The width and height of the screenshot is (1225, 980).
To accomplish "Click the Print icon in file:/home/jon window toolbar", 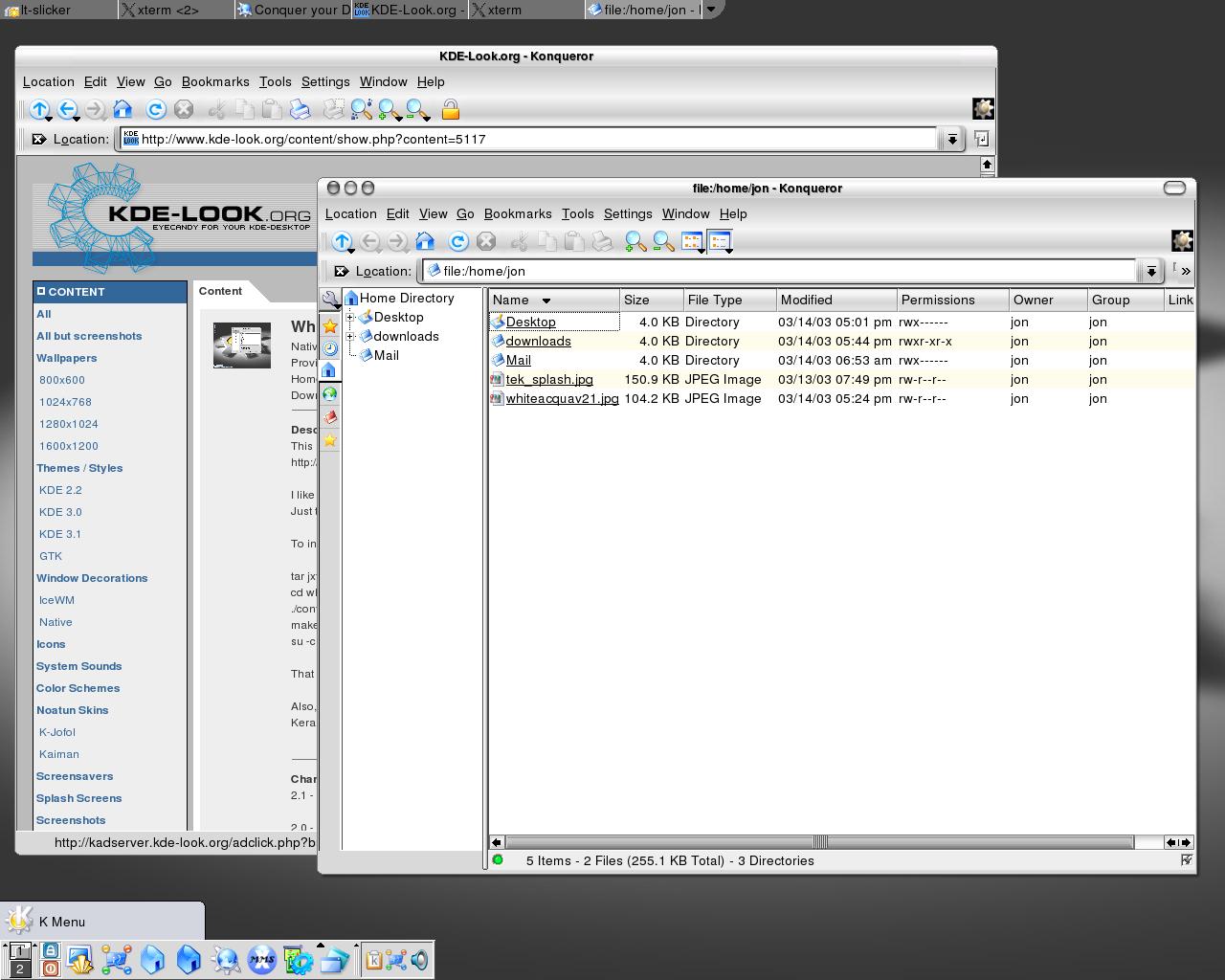I will (602, 241).
